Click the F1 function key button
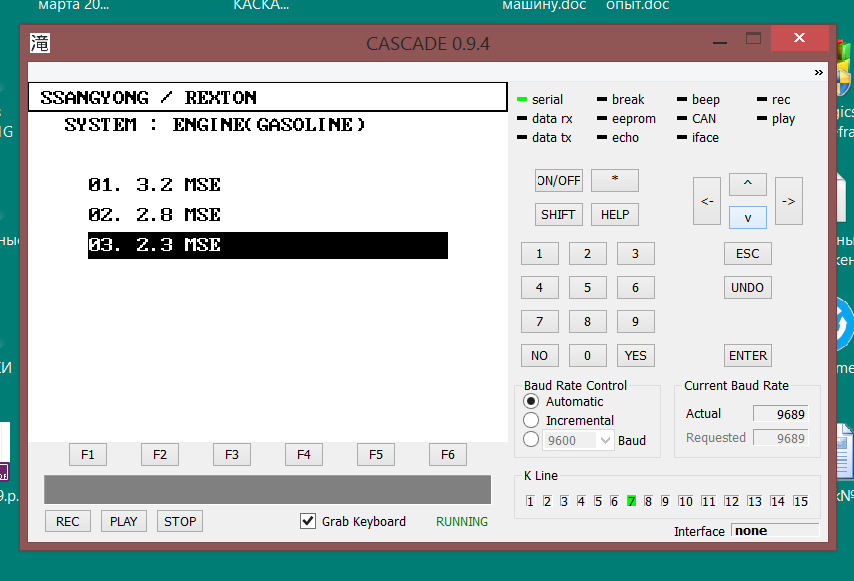This screenshot has height=581, width=854. [88, 455]
